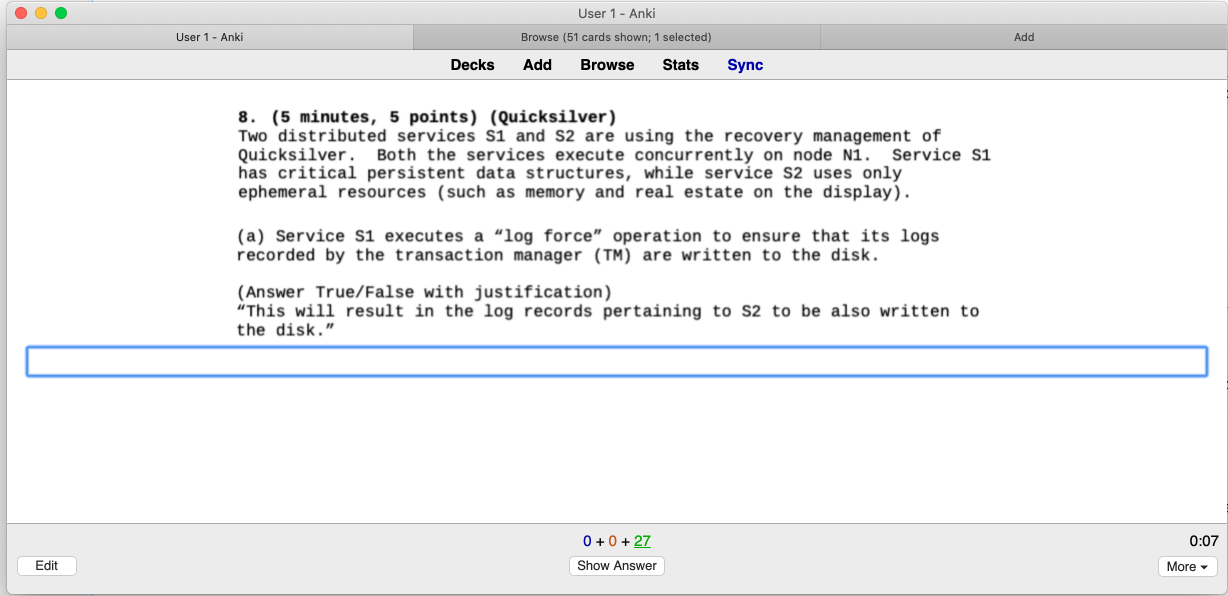Image resolution: width=1228 pixels, height=596 pixels.
Task: Click the line starting 'ephemeral resources'
Action: point(574,192)
